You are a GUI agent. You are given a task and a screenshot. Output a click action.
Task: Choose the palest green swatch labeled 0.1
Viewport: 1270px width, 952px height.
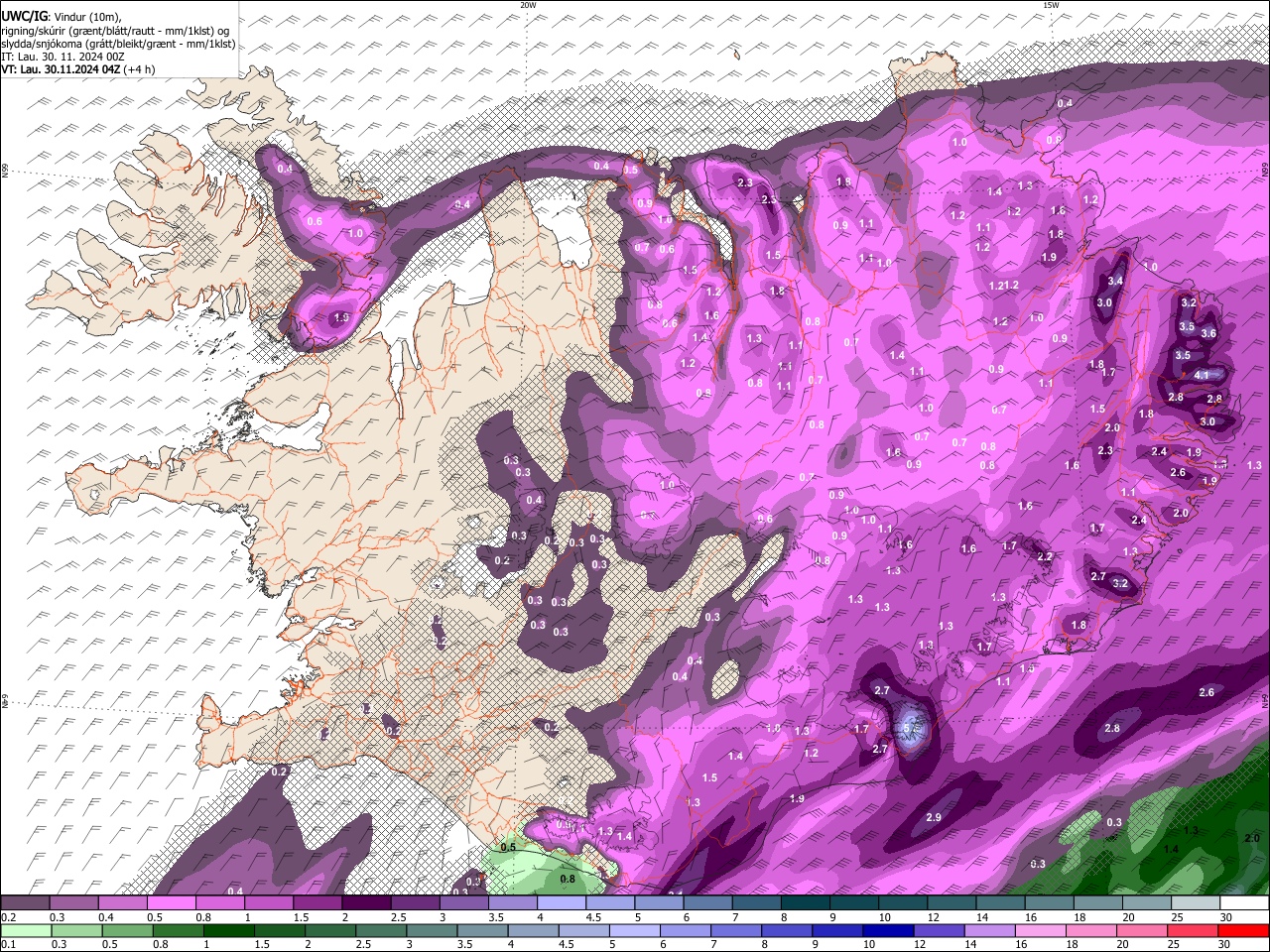[26, 931]
